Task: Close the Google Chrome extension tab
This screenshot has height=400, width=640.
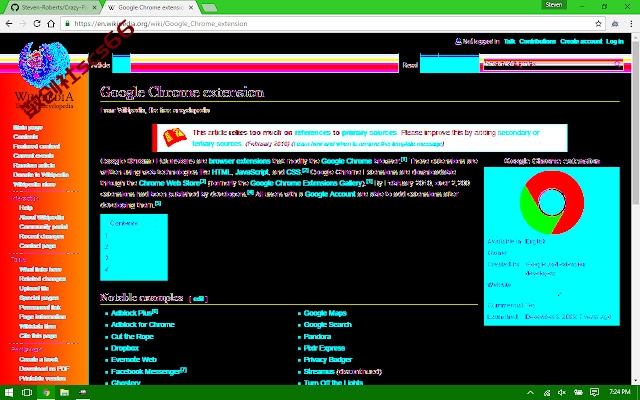Action: pyautogui.click(x=192, y=7)
